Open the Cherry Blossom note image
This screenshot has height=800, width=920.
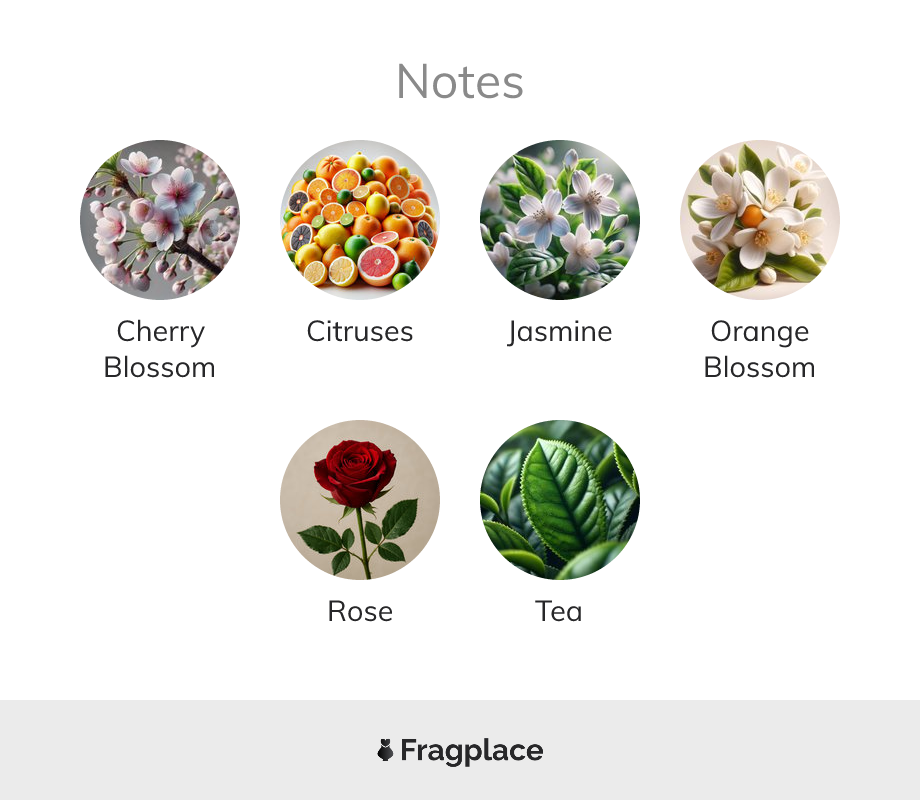[160, 220]
